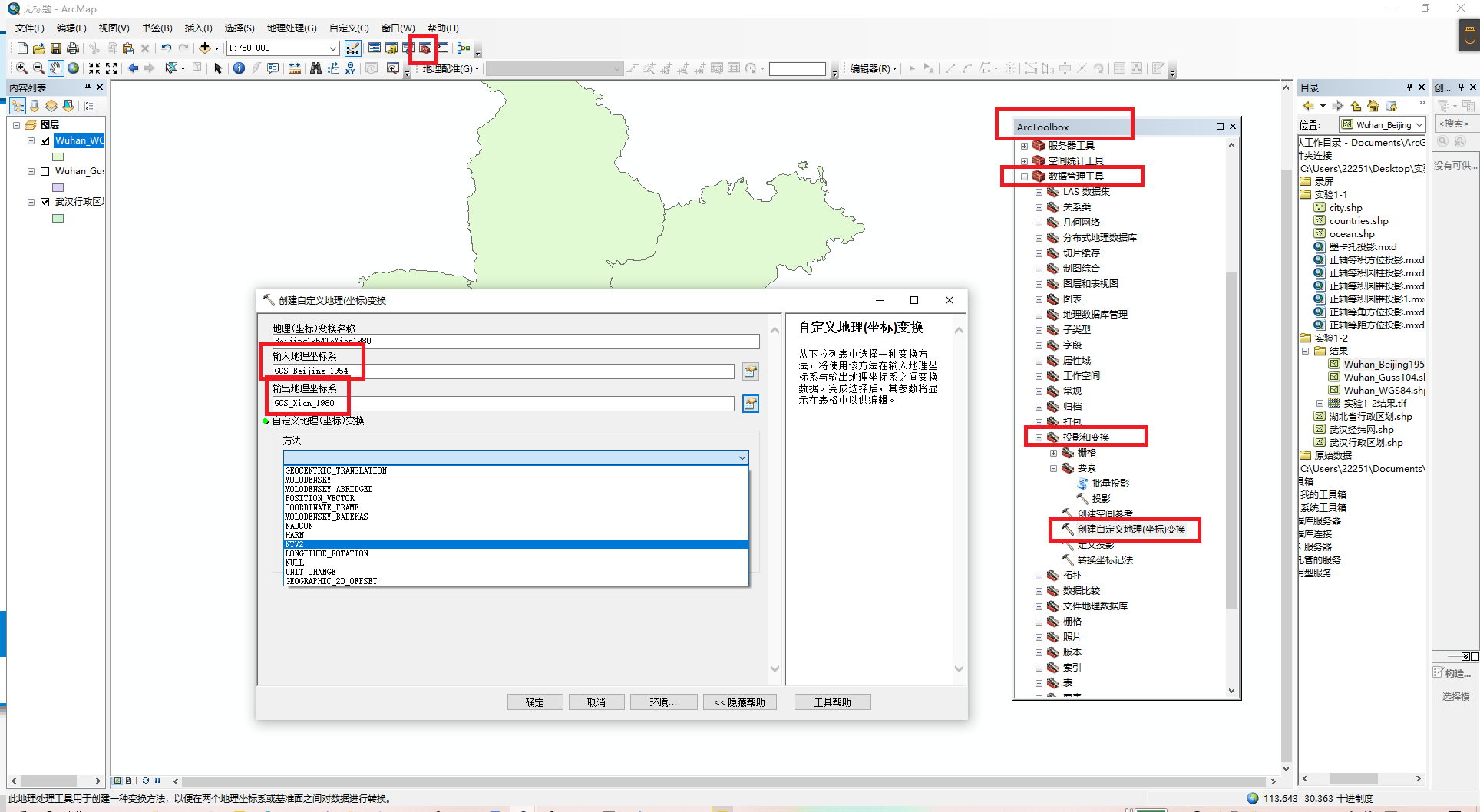This screenshot has height=812, width=1480.
Task: Select the Zoom In tool
Action: pos(21,68)
